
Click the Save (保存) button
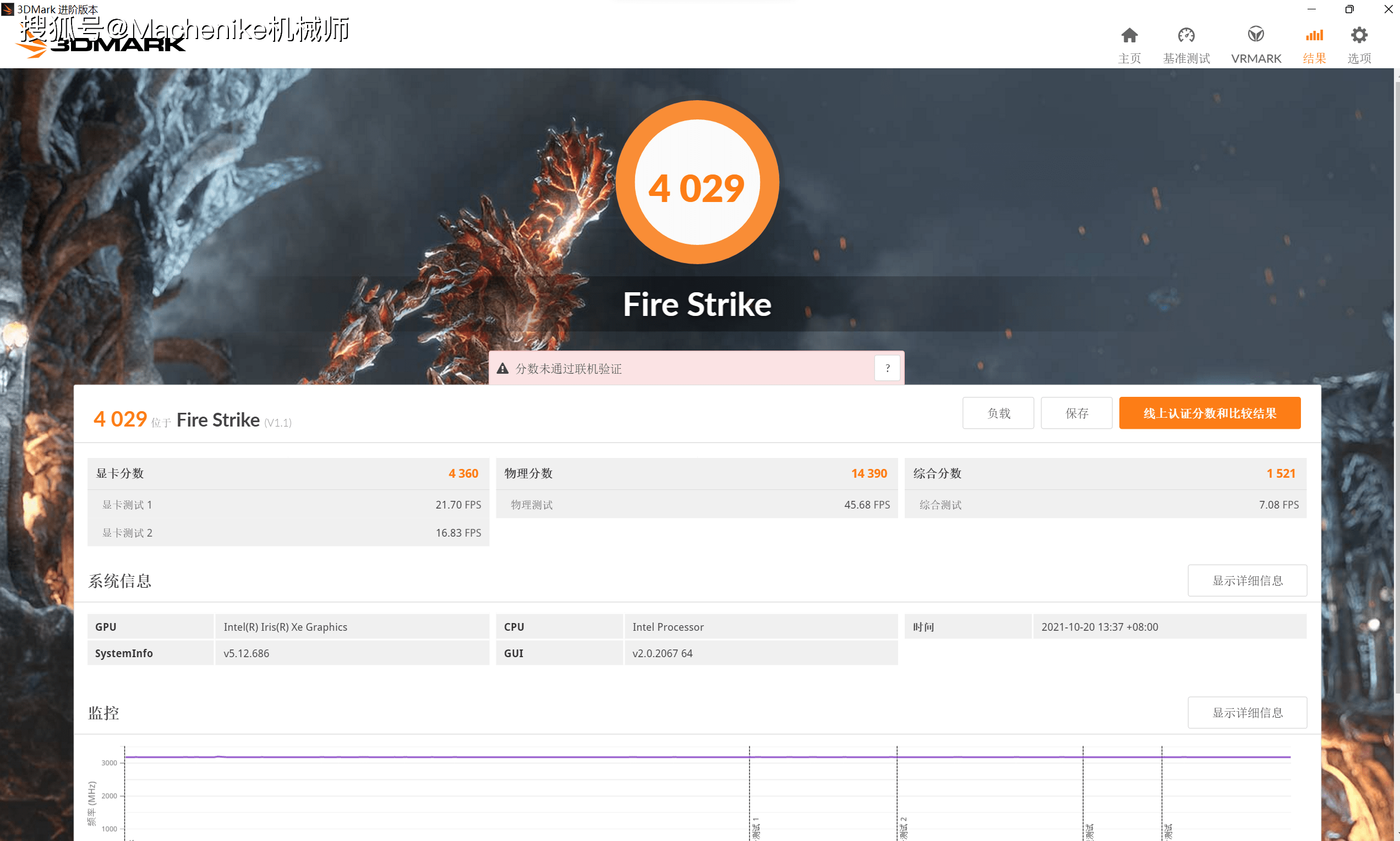[1076, 413]
